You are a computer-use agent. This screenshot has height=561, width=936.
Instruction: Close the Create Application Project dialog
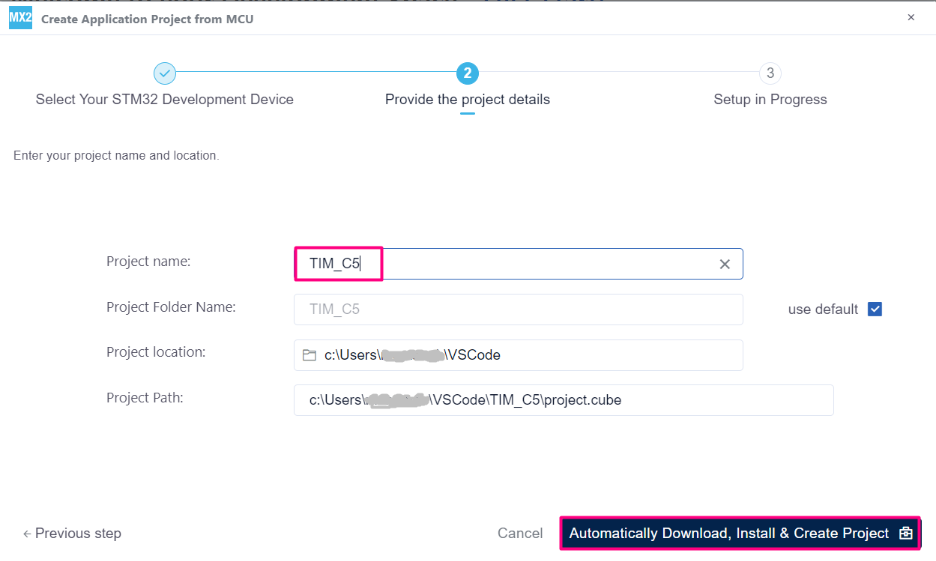pos(911,17)
